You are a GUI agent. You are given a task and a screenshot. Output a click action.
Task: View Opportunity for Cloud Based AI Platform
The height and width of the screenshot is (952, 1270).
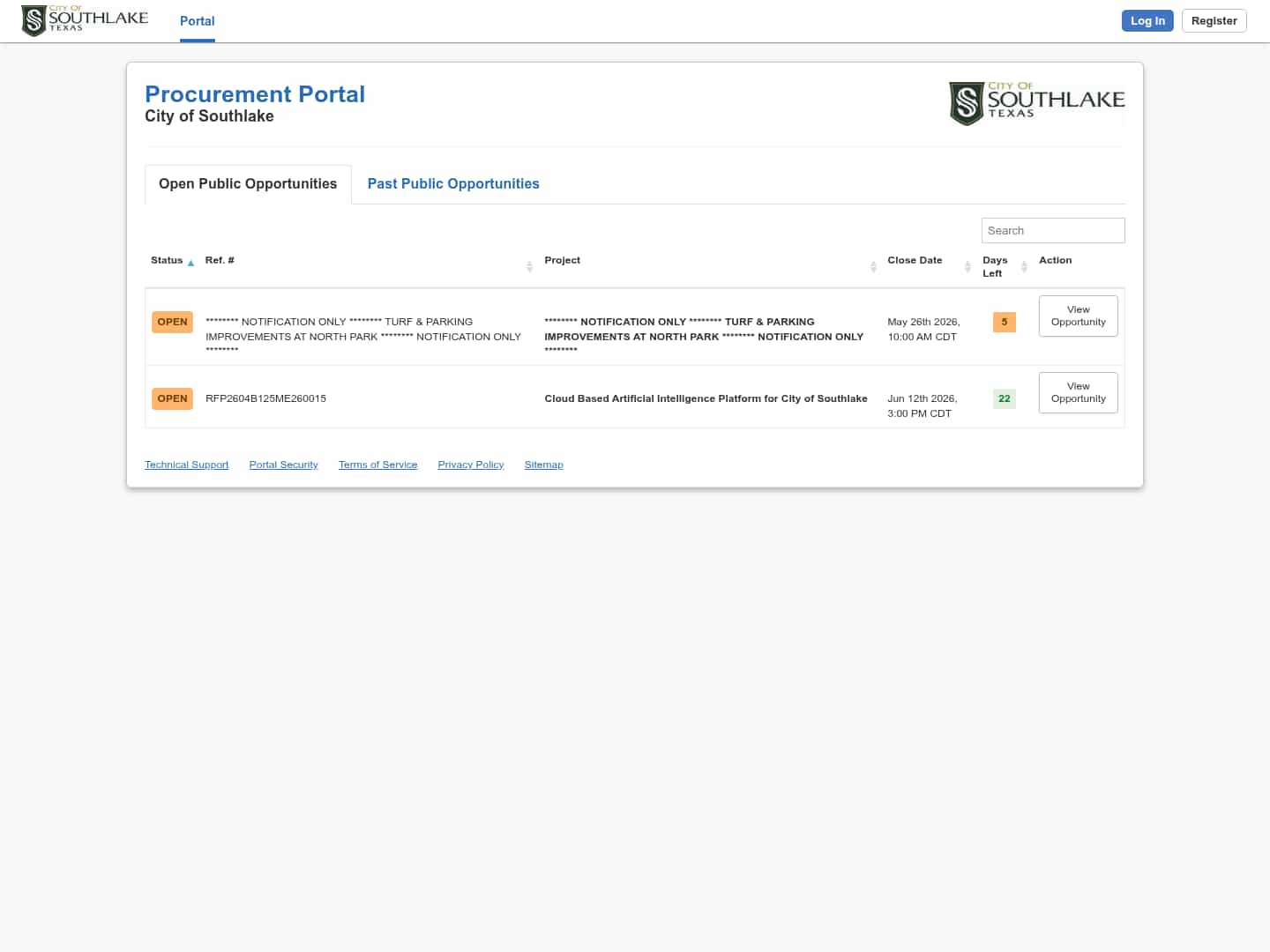coord(1078,392)
